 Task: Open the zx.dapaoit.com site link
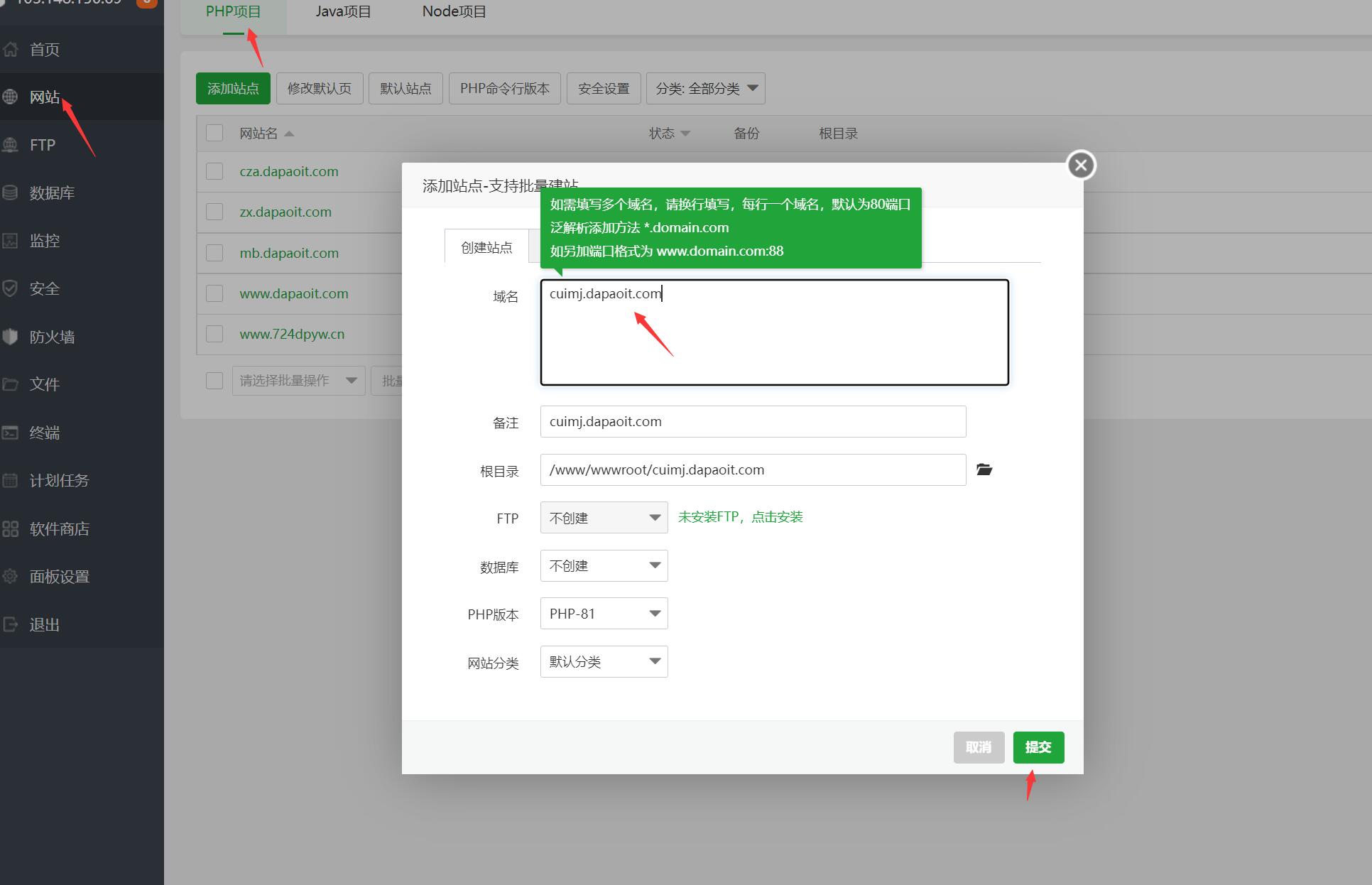[x=285, y=212]
